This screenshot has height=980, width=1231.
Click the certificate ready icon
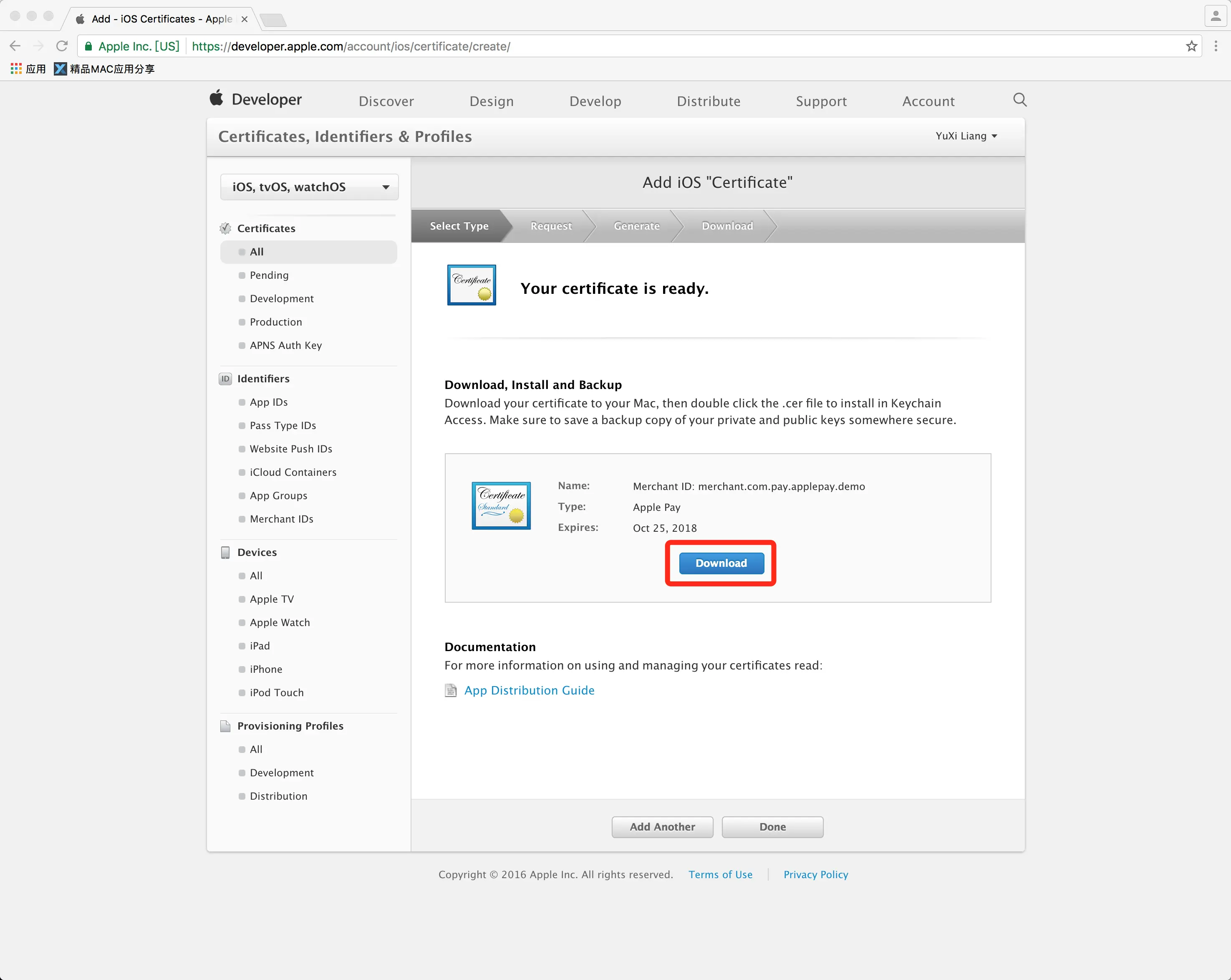click(x=471, y=285)
